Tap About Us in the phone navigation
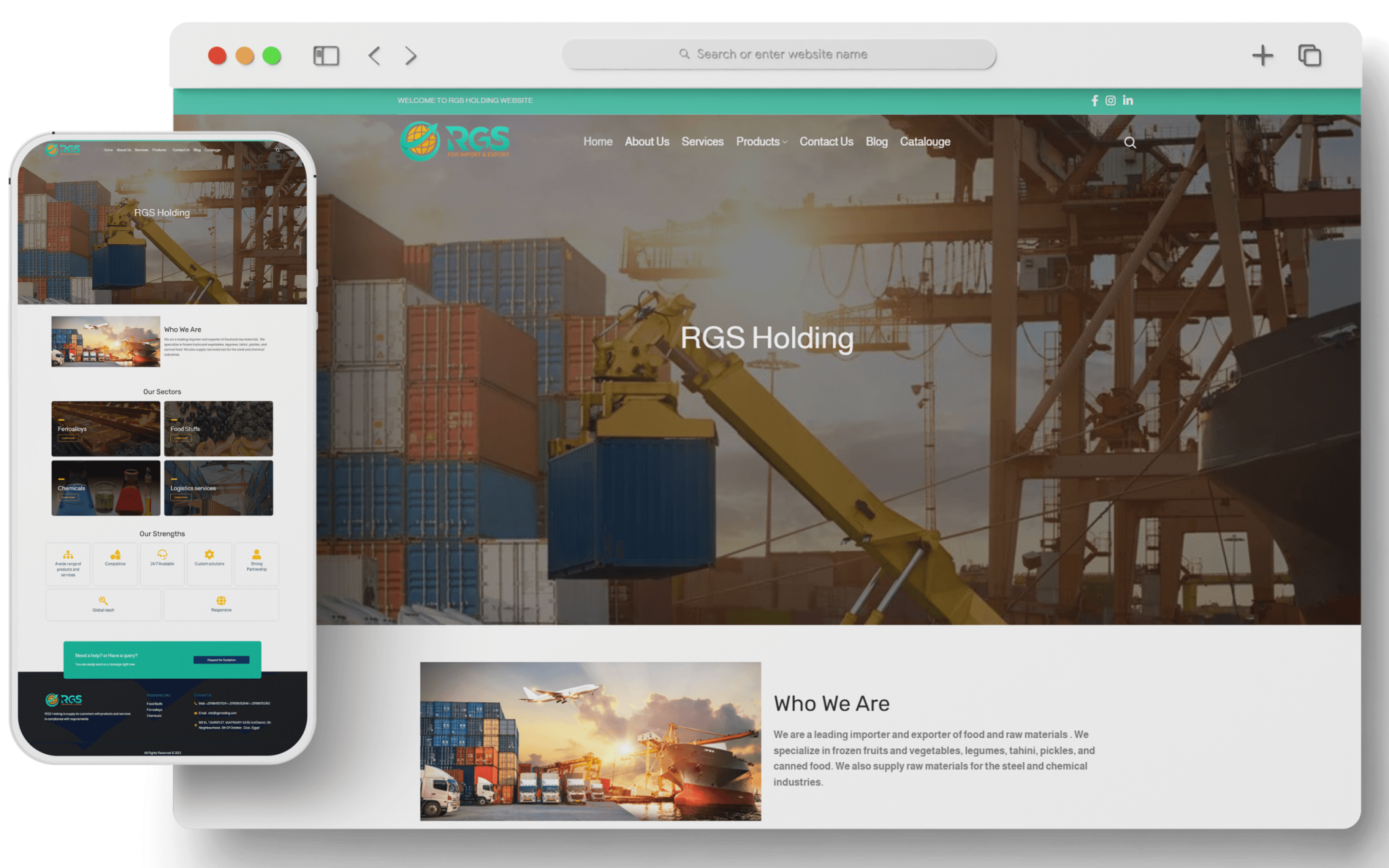The height and width of the screenshot is (868, 1389). (x=124, y=150)
